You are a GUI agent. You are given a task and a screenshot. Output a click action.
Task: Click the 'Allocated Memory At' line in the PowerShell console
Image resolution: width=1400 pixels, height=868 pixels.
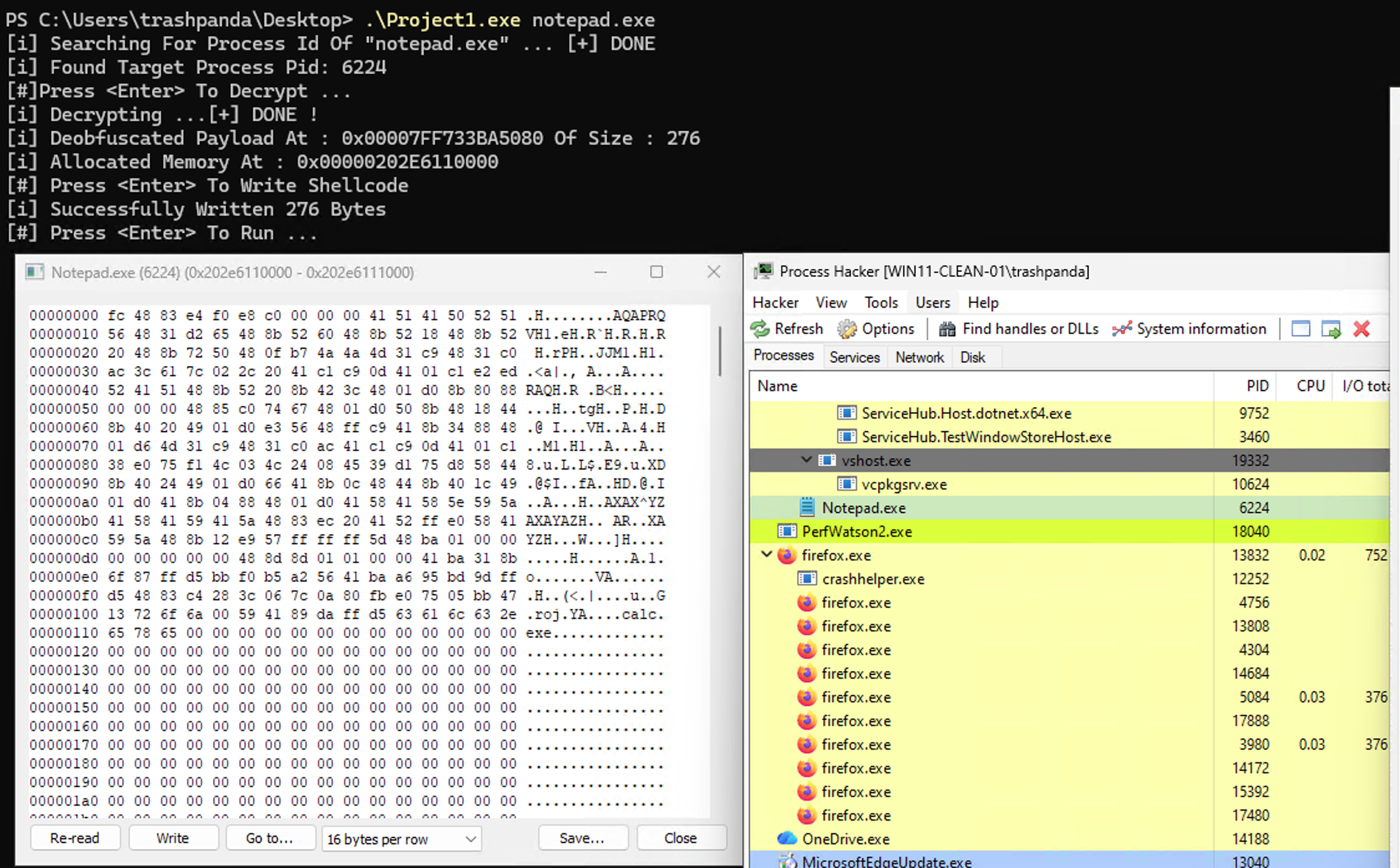(x=253, y=162)
